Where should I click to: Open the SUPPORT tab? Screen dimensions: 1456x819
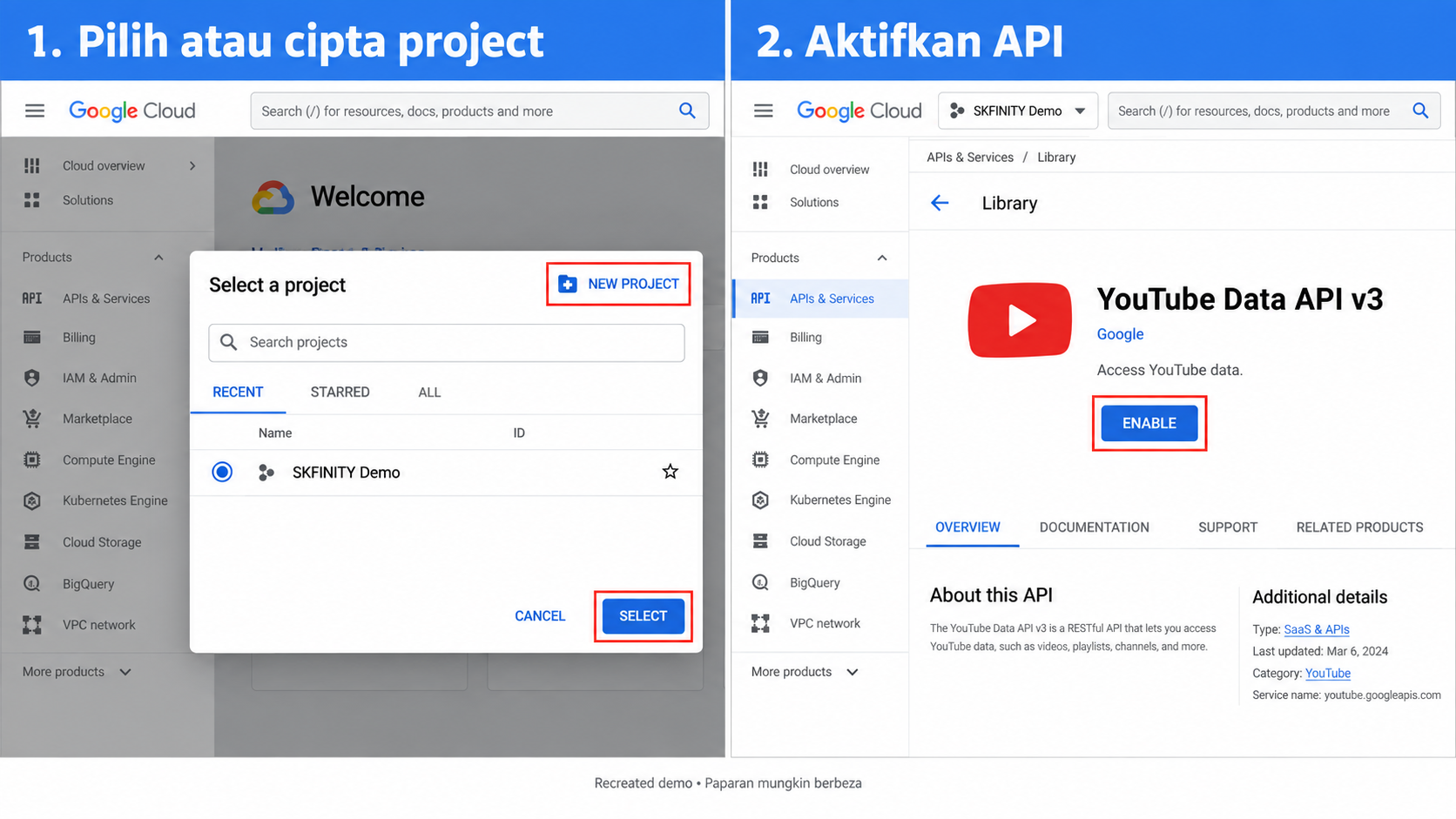pos(1228,527)
